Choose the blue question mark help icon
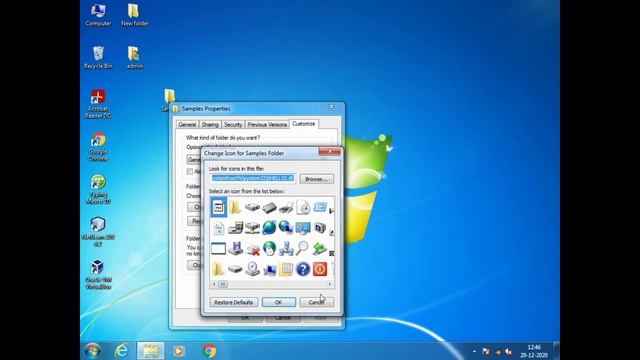The height and width of the screenshot is (360, 640). tap(303, 269)
